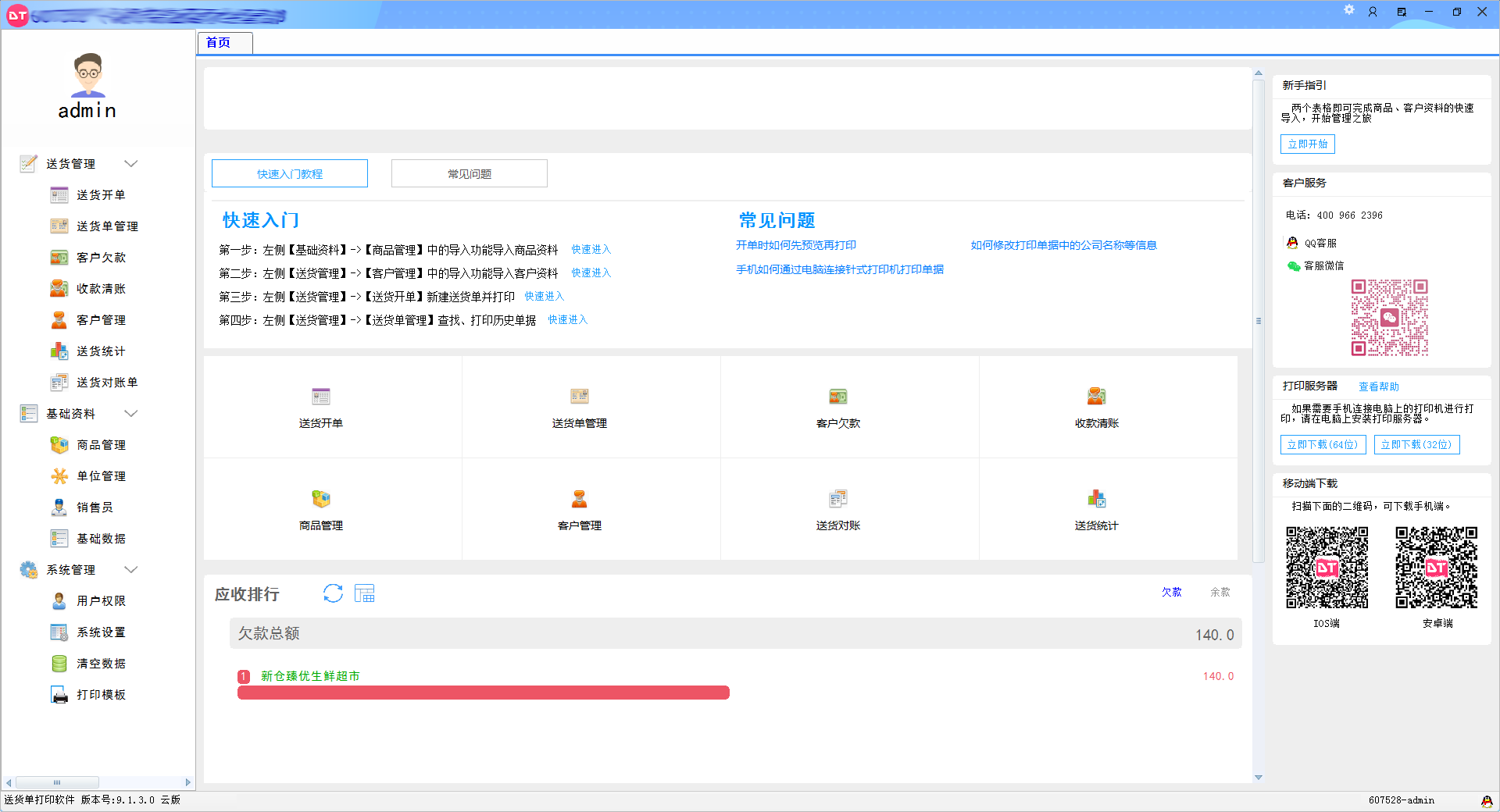This screenshot has width=1500, height=812.
Task: Switch ranking to 余款 view
Action: click(x=1220, y=592)
